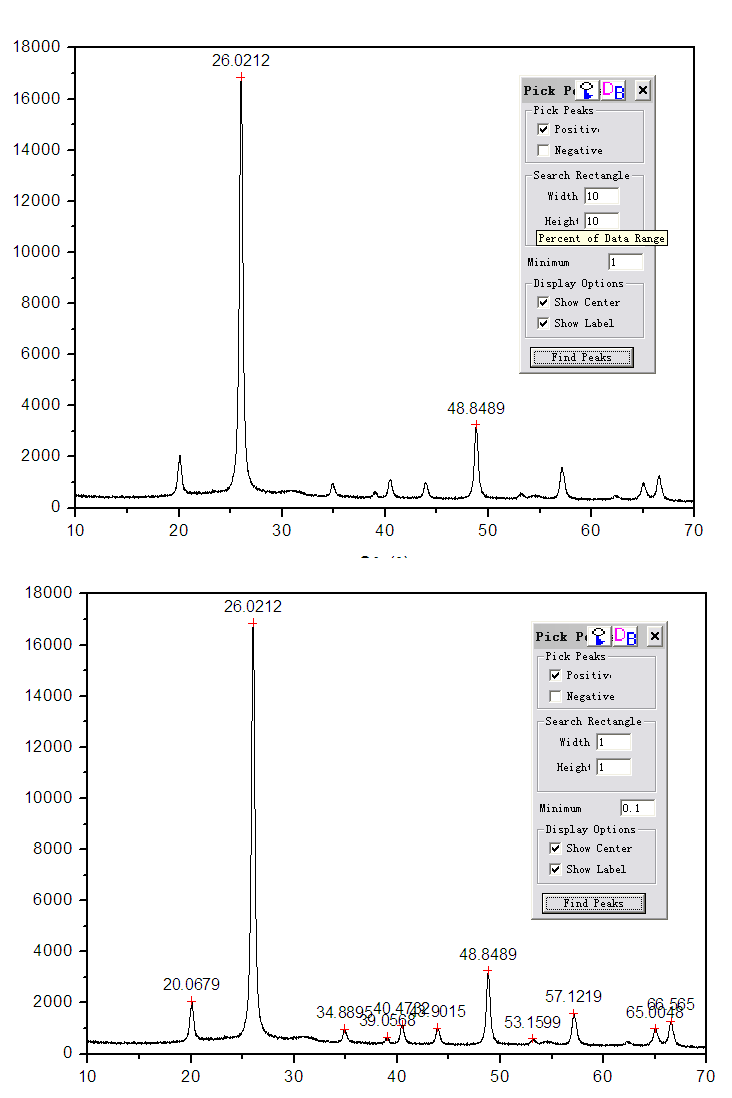The width and height of the screenshot is (732, 1098).
Task: Click the key icon in lower Pick Peaks dialog
Action: coord(599,636)
